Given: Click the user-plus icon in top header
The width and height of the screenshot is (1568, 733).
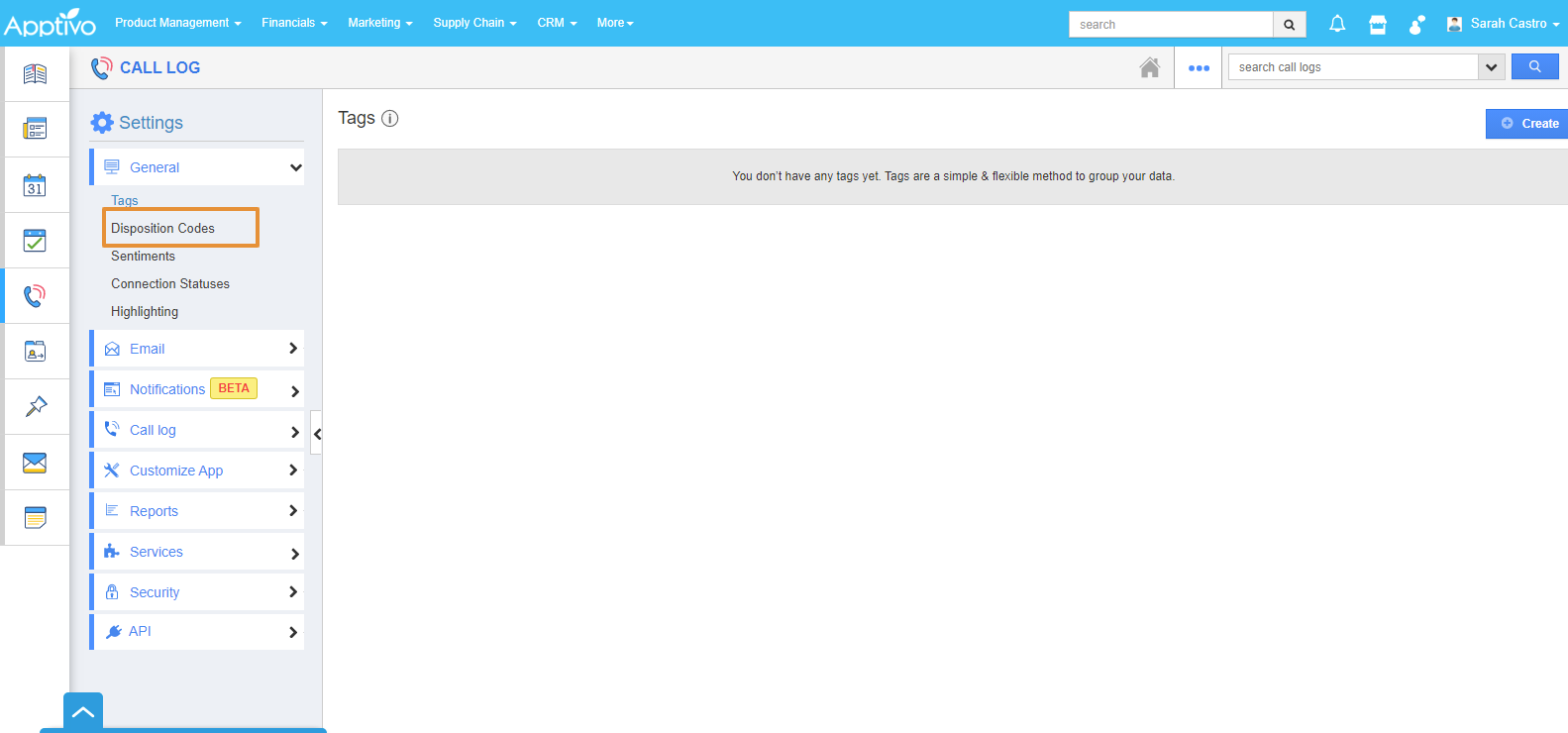Looking at the screenshot, I should pos(1417,24).
